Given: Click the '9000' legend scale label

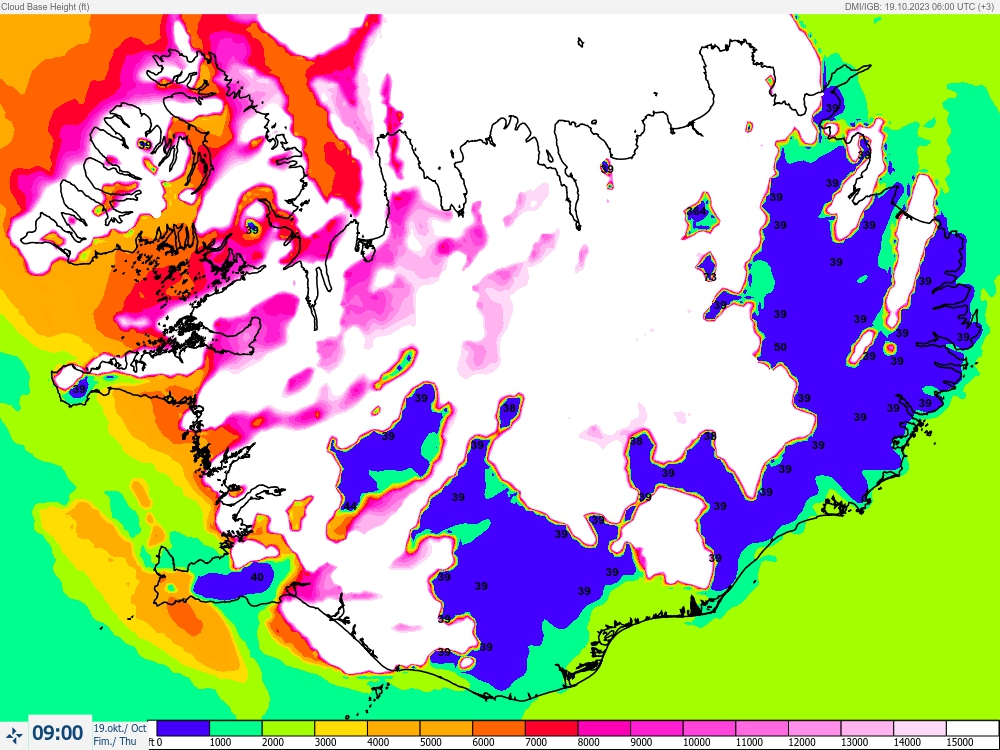Looking at the screenshot, I should [641, 742].
